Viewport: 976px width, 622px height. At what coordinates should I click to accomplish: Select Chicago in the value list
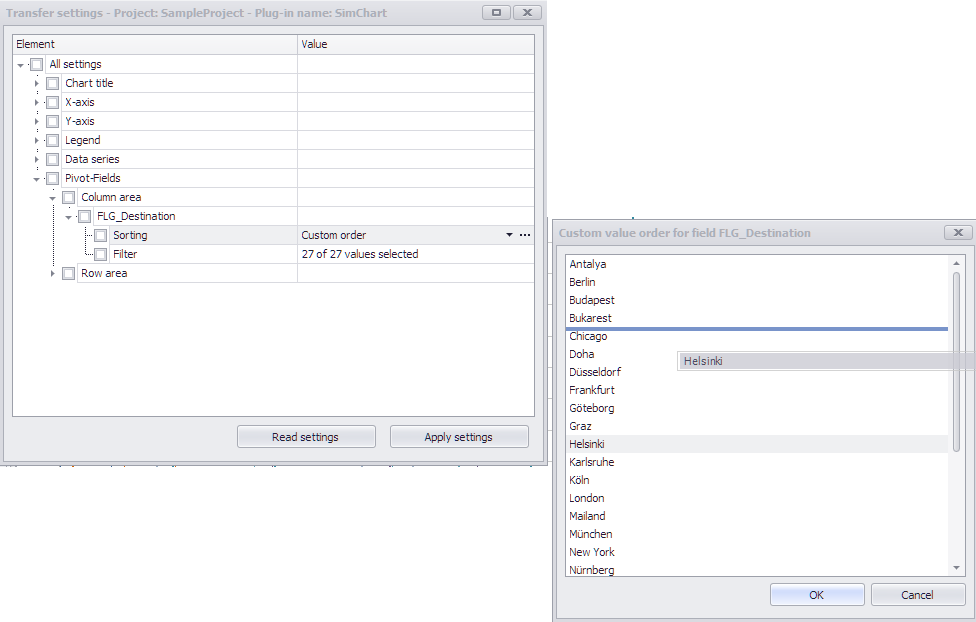point(756,336)
